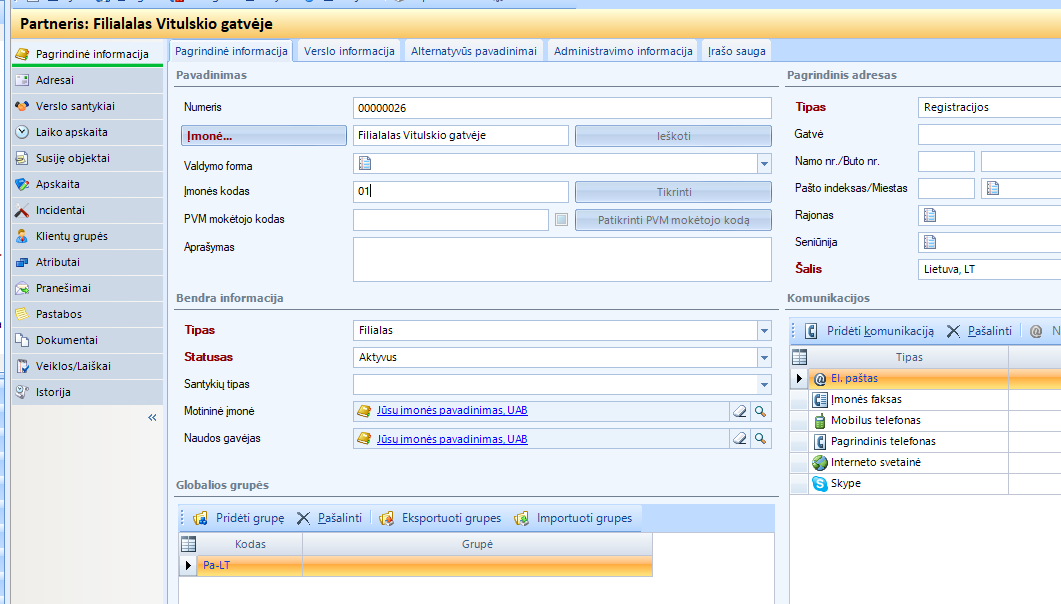Search Motininė įmonė with magnifier icon
The image size is (1061, 604).
761,411
